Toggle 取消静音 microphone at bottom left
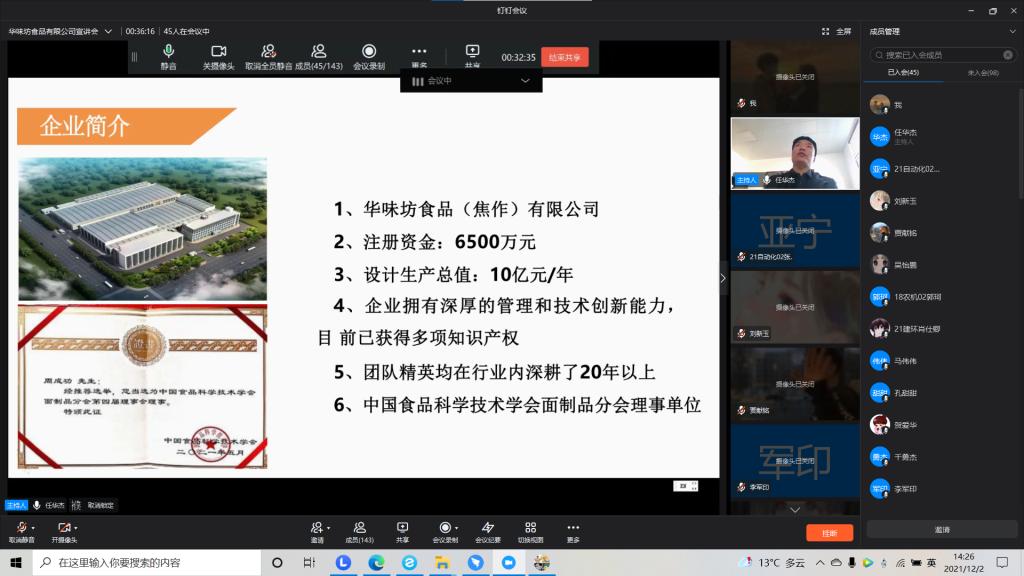Screen dimensions: 1024x576 [20, 528]
